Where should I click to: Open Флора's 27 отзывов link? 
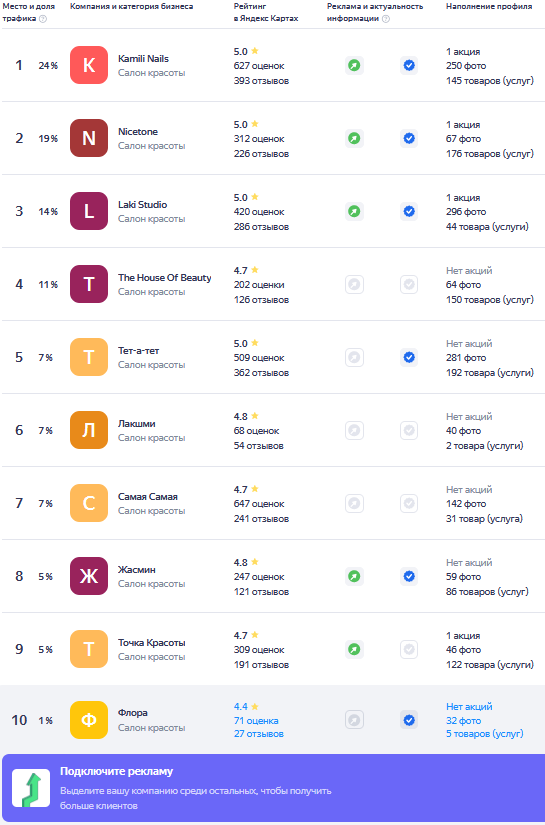259,734
